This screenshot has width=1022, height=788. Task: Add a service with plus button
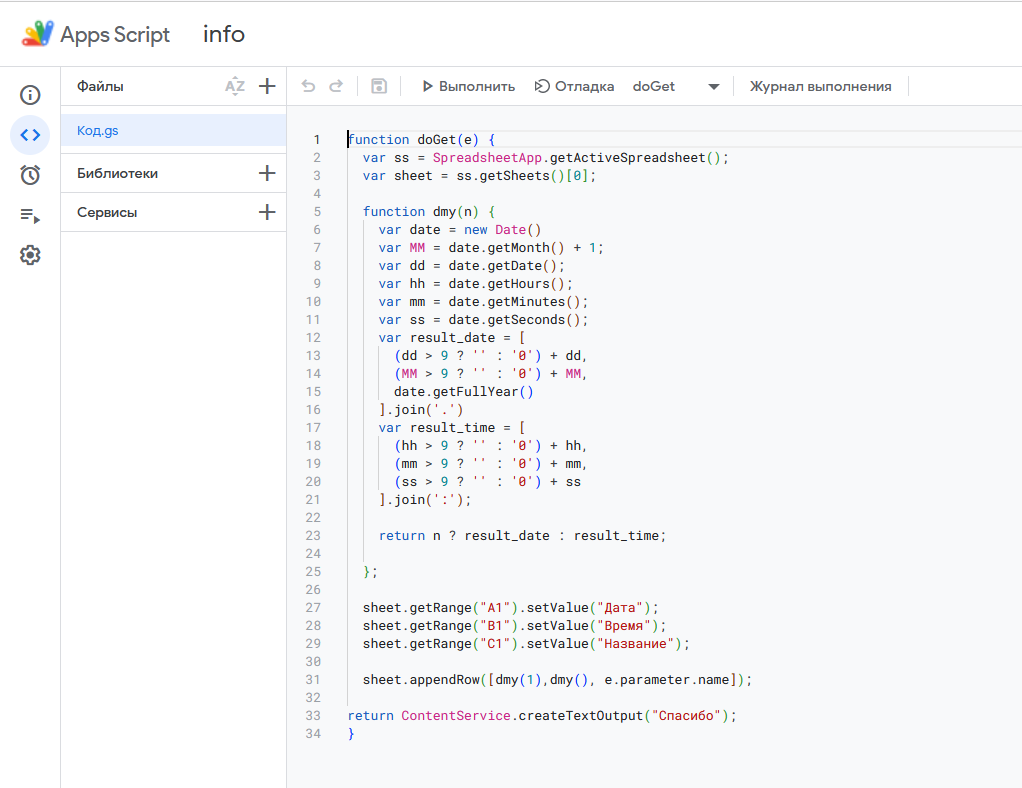point(267,212)
